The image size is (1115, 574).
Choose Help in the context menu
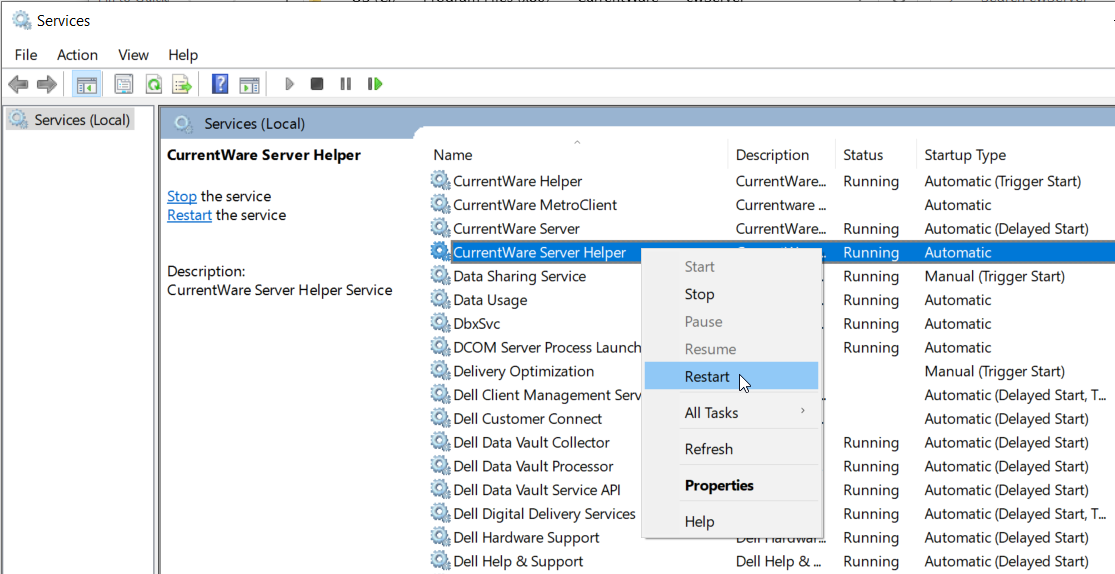(x=732, y=521)
